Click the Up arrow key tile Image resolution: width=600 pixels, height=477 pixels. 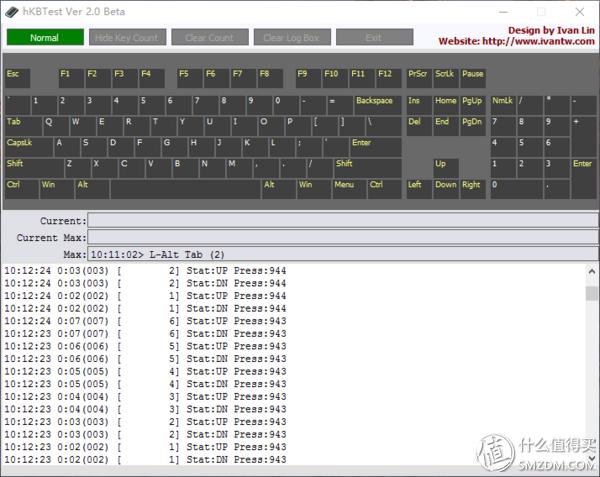pyautogui.click(x=446, y=168)
